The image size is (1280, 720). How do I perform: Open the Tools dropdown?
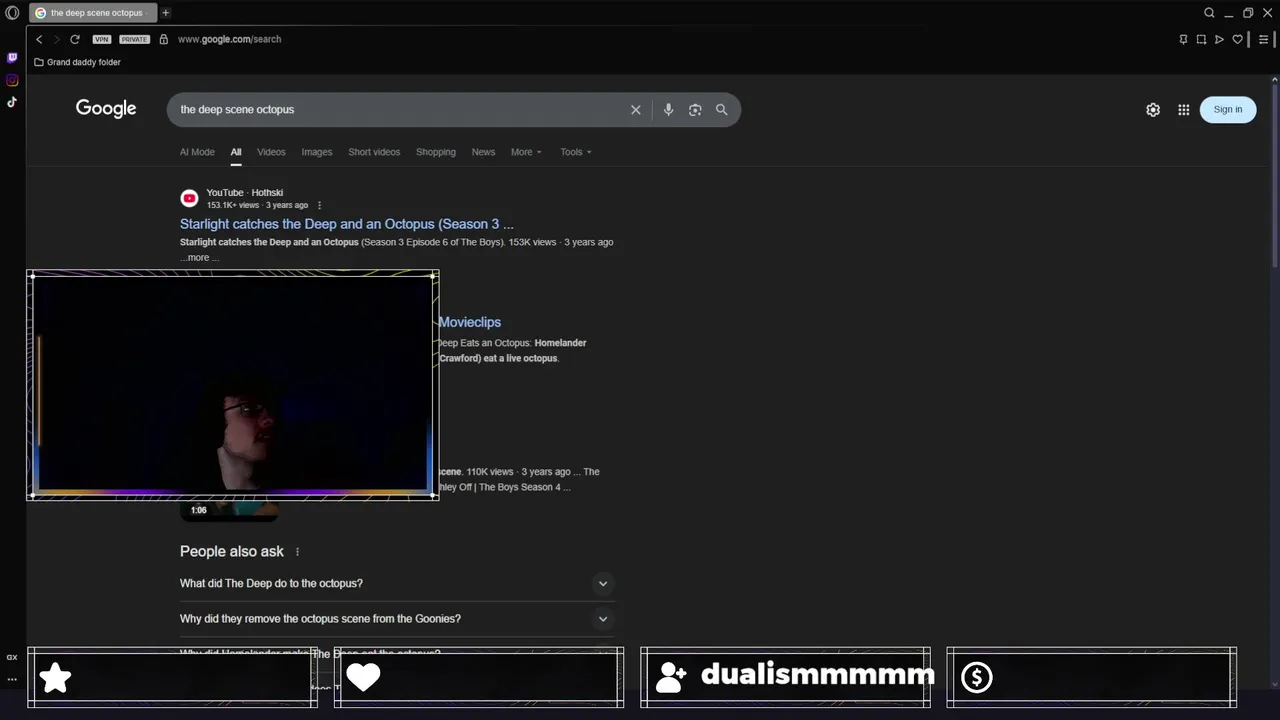pyautogui.click(x=576, y=152)
